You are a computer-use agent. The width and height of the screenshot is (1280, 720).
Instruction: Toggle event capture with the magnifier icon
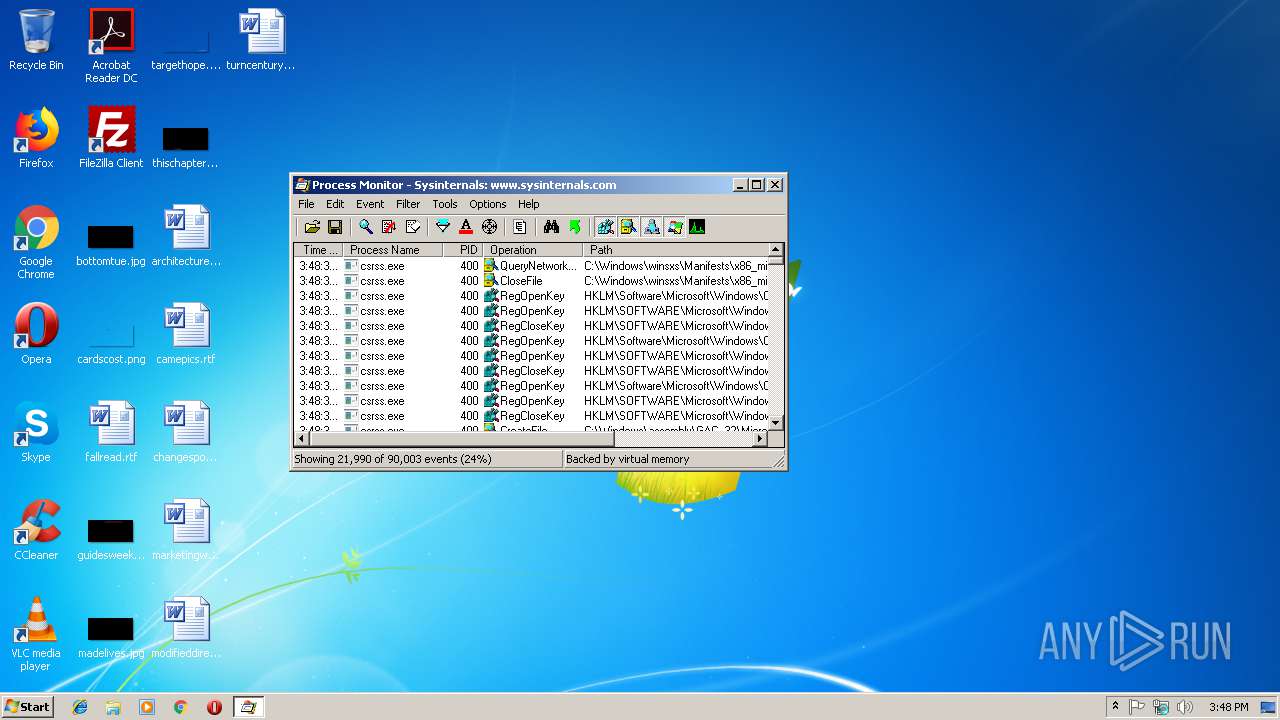(366, 227)
